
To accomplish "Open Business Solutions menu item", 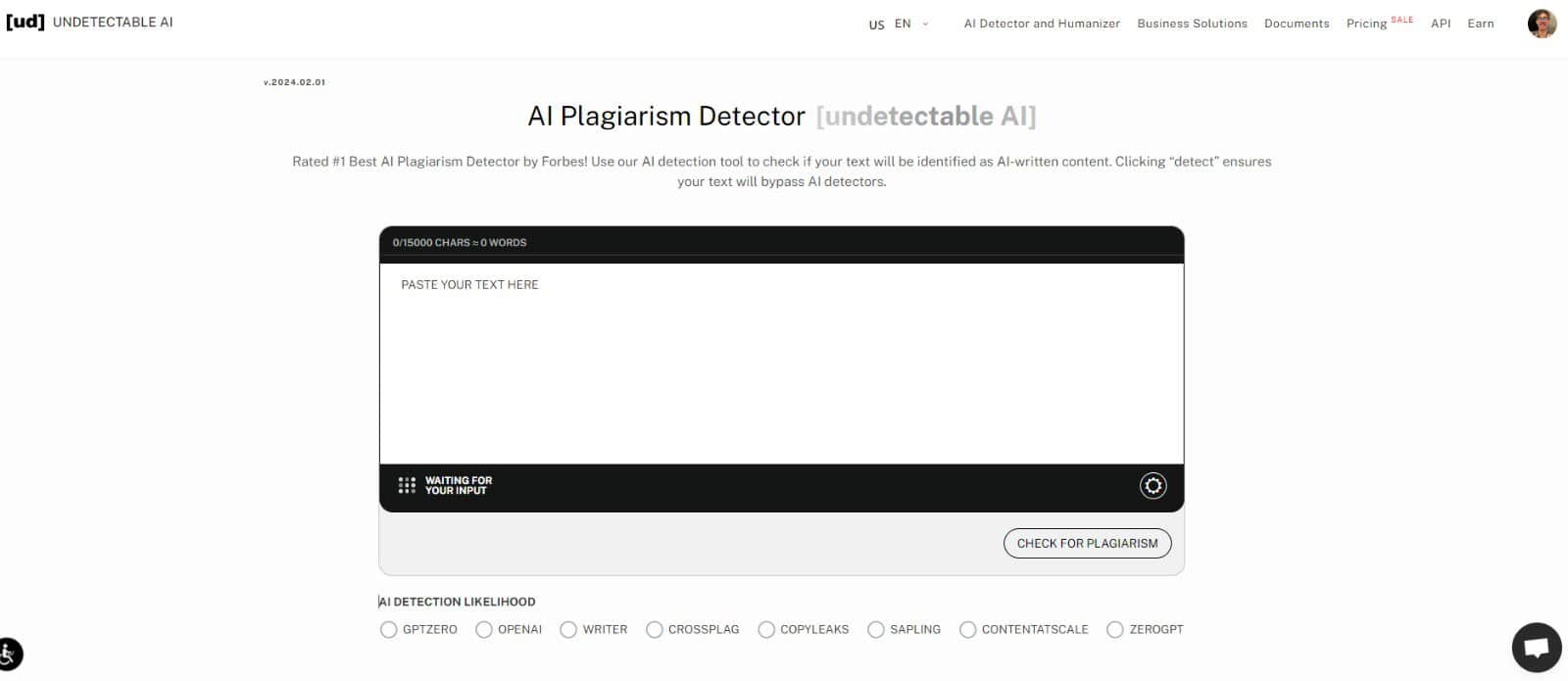I will 1192,24.
